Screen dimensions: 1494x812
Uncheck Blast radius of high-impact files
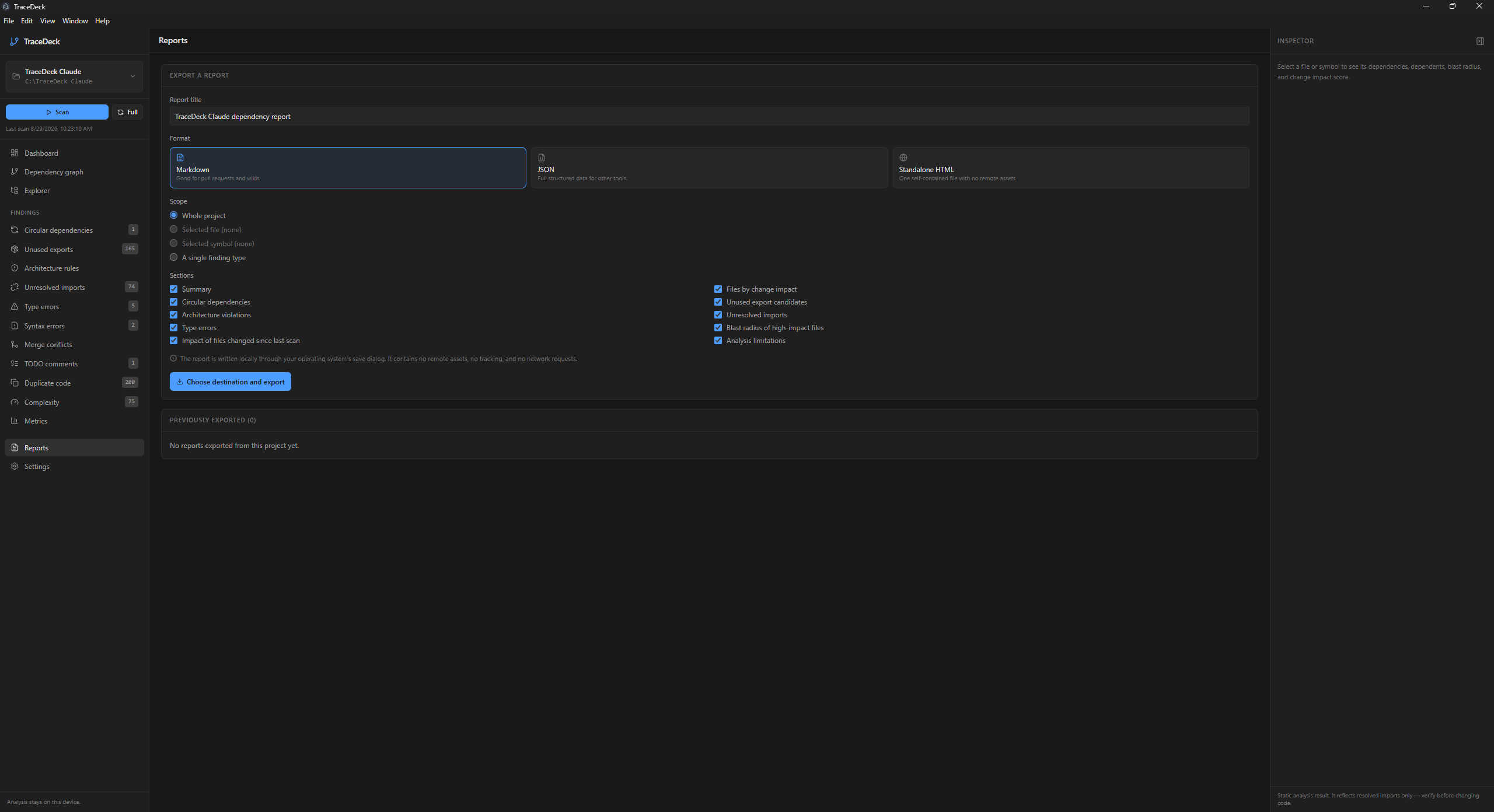click(718, 328)
